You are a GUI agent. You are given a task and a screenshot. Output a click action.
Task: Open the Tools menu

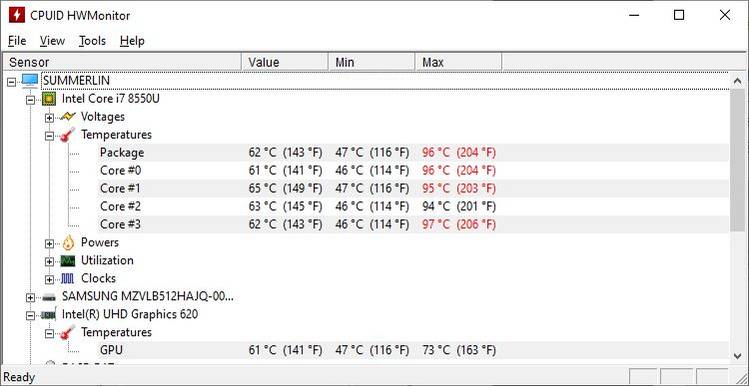click(x=92, y=41)
